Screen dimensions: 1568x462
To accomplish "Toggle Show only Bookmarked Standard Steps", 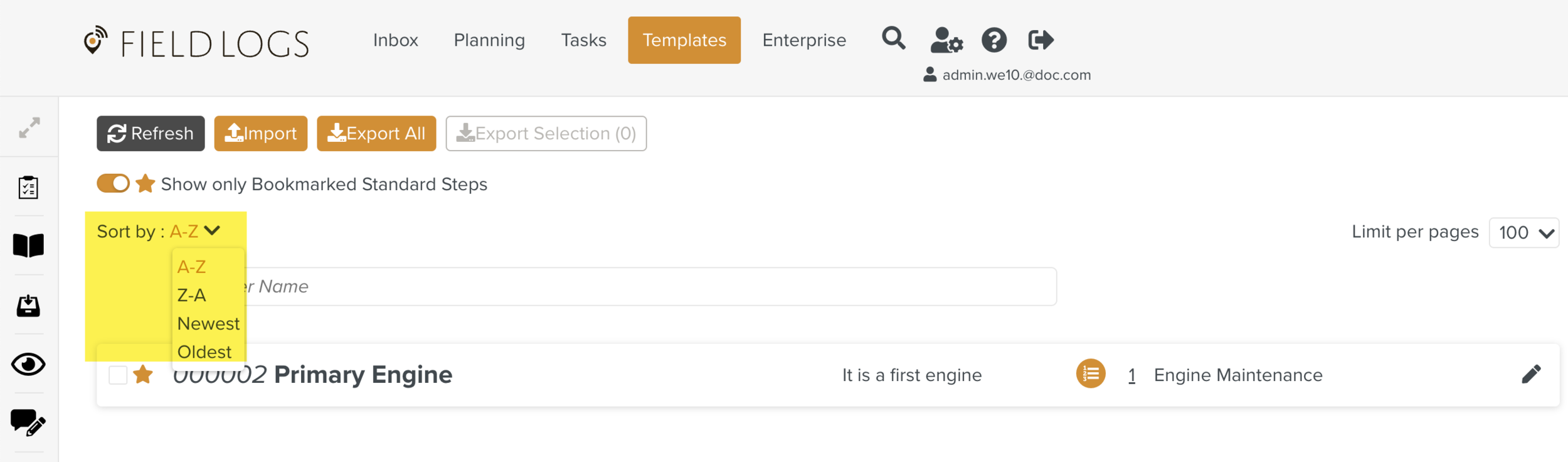I will (114, 184).
